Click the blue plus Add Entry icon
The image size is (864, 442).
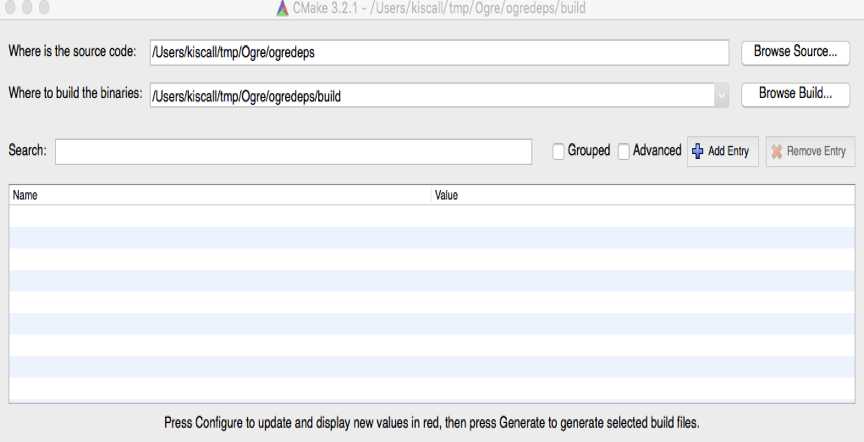pyautogui.click(x=698, y=151)
